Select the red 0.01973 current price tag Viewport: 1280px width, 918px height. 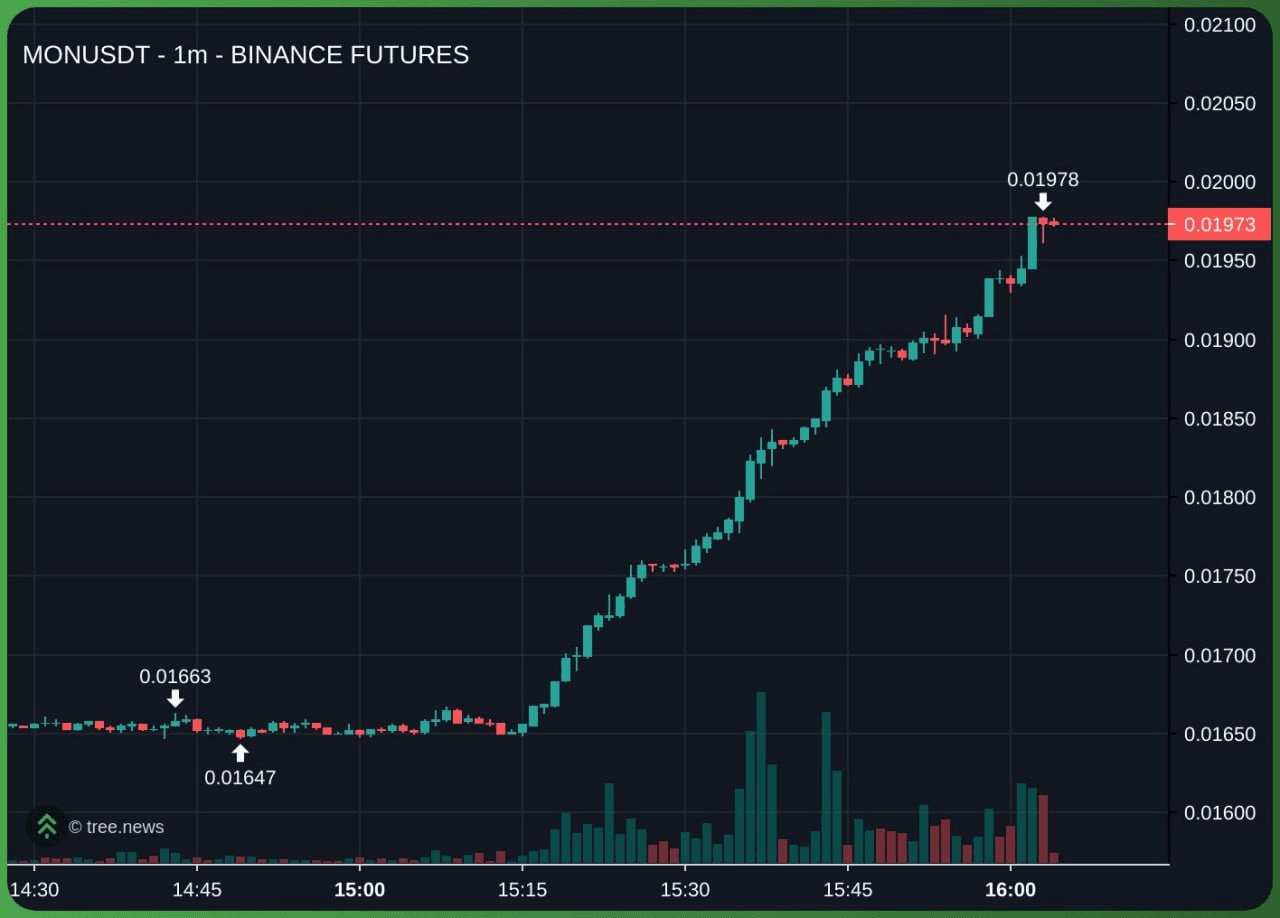tap(1219, 225)
